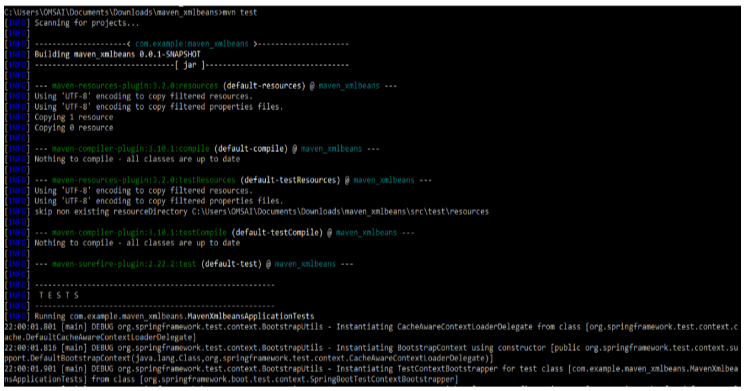Click 'Copying 1 resource' line
The height and width of the screenshot is (391, 752).
pos(74,118)
